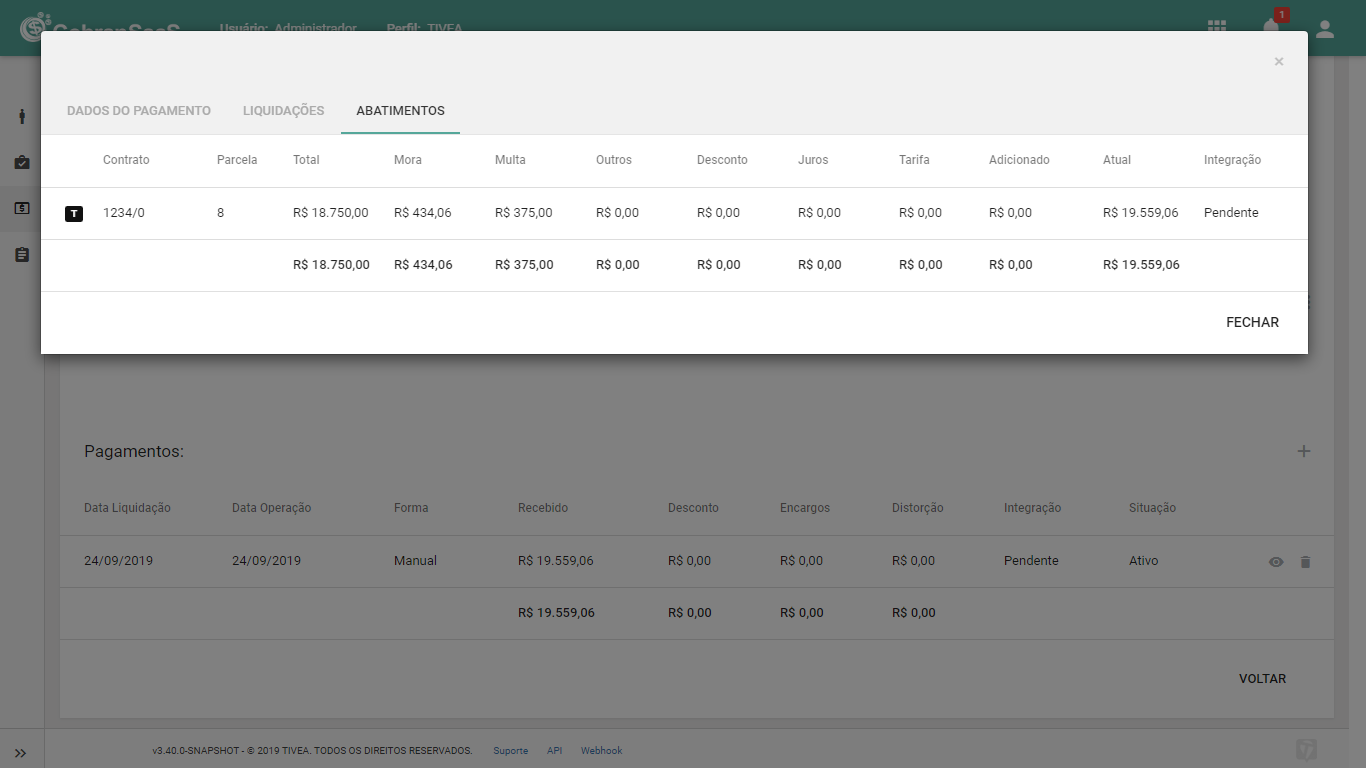Open the user account icon in the top bar
Screen dimensions: 1366x768
pyautogui.click(x=1325, y=29)
